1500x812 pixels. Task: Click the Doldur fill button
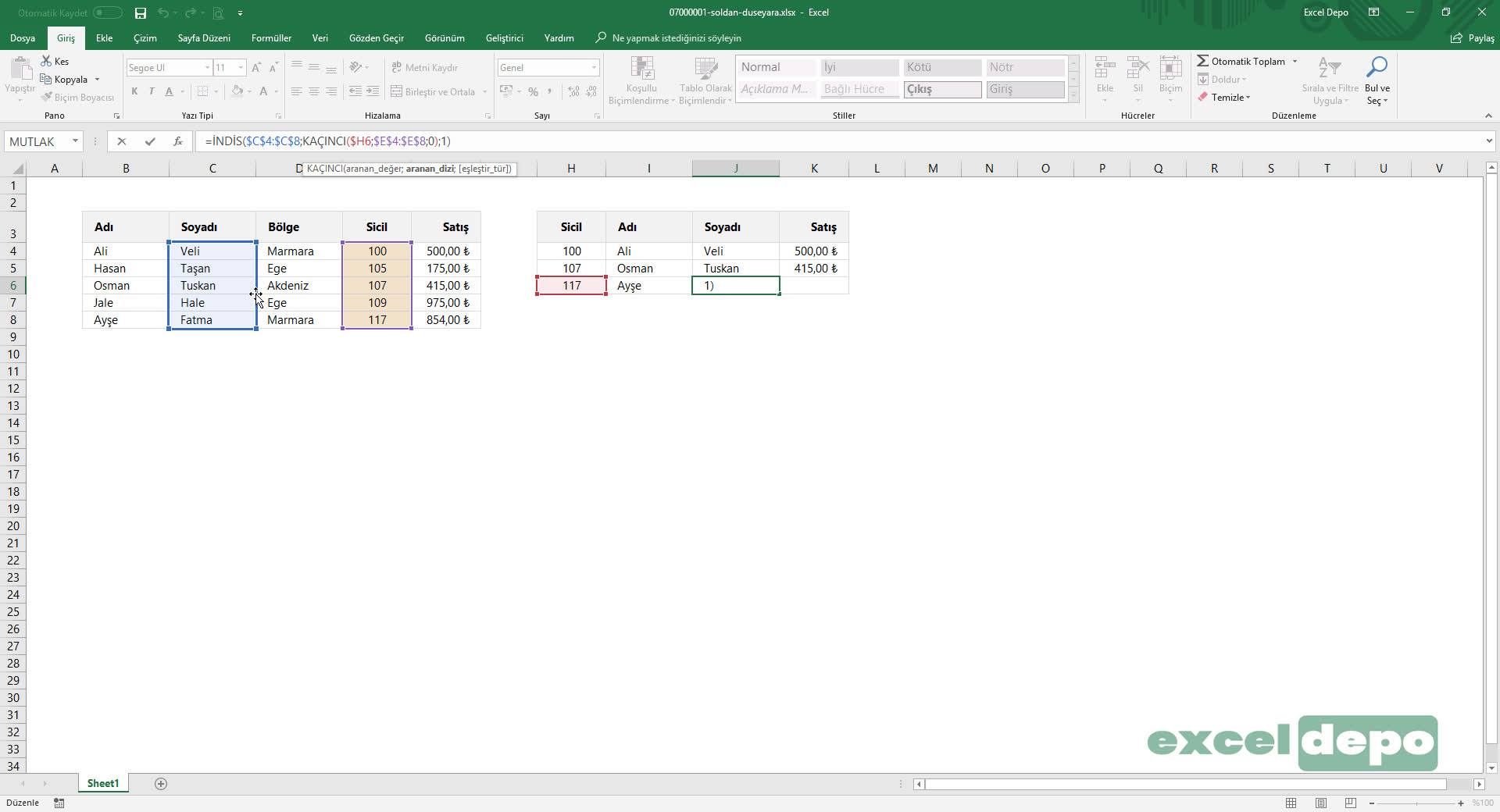(1222, 79)
